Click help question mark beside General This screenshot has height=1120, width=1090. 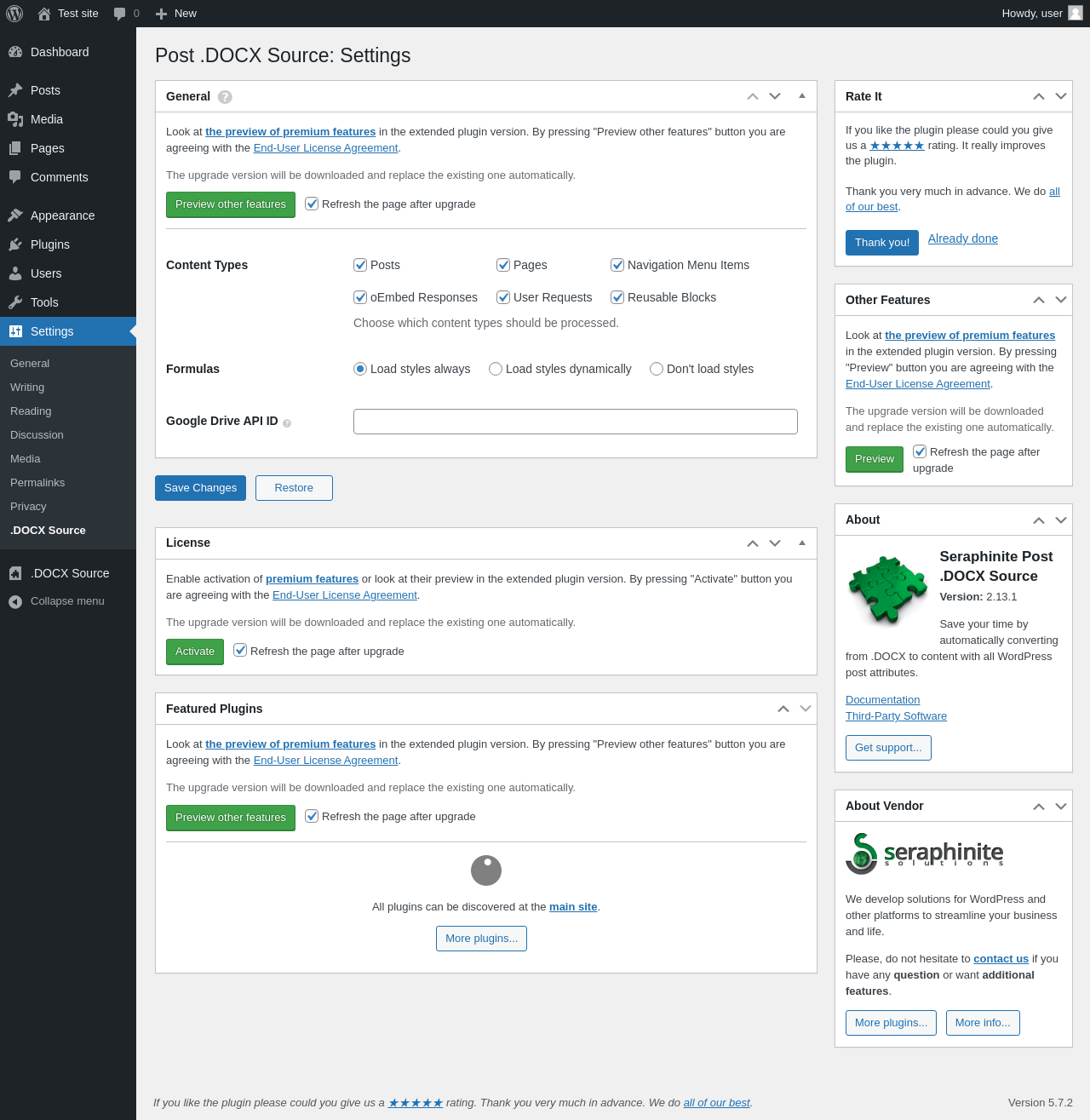tap(225, 97)
